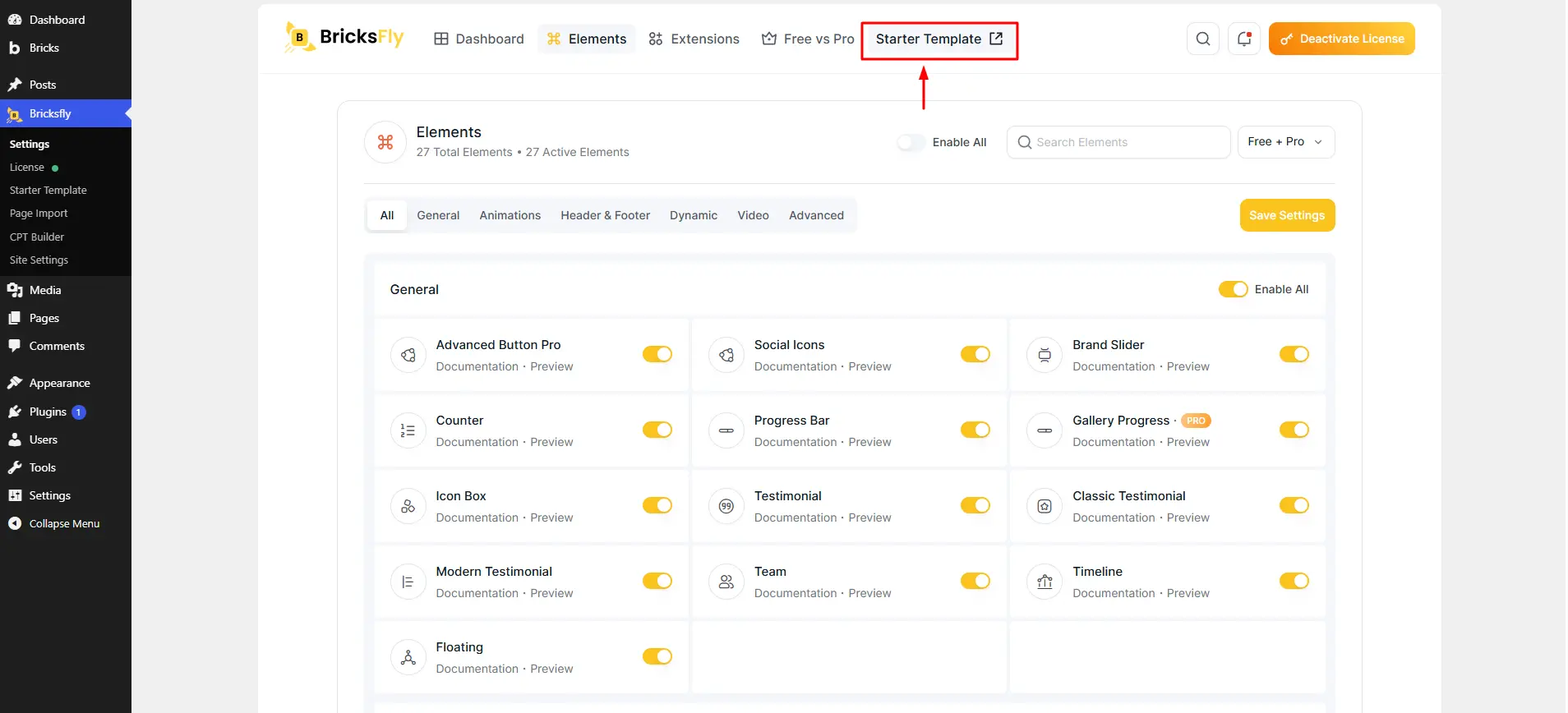Click the Team element icon
The width and height of the screenshot is (1568, 713).
pos(726,582)
